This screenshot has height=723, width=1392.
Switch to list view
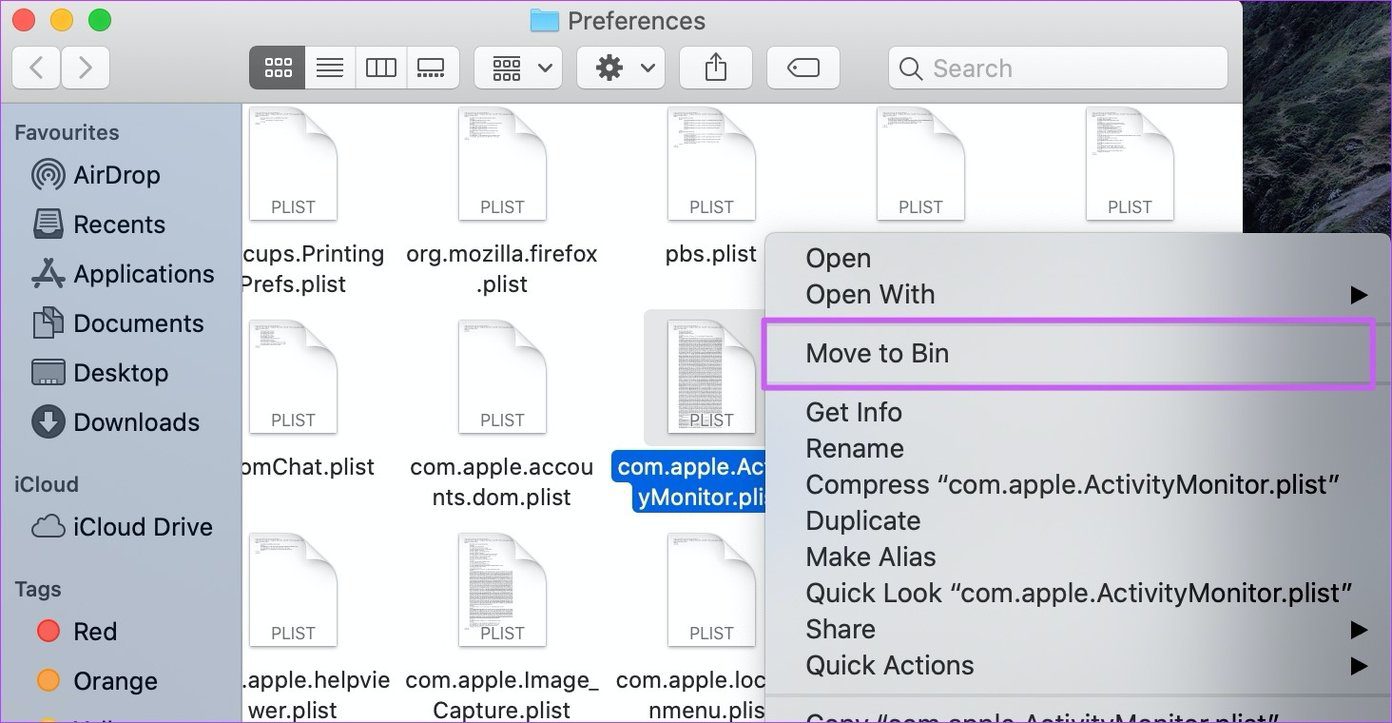coord(330,68)
